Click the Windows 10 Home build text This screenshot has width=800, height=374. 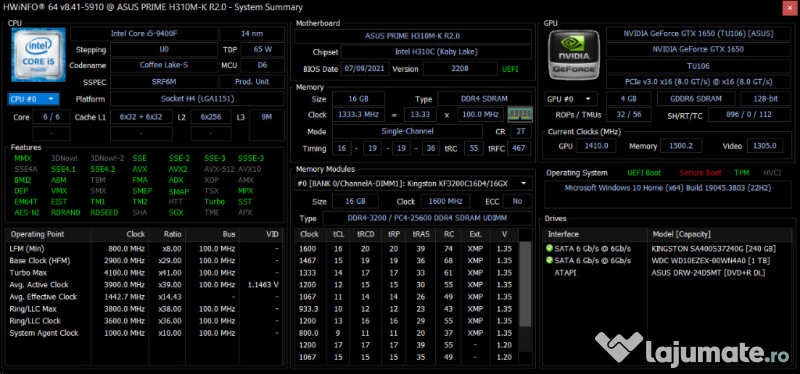point(668,188)
